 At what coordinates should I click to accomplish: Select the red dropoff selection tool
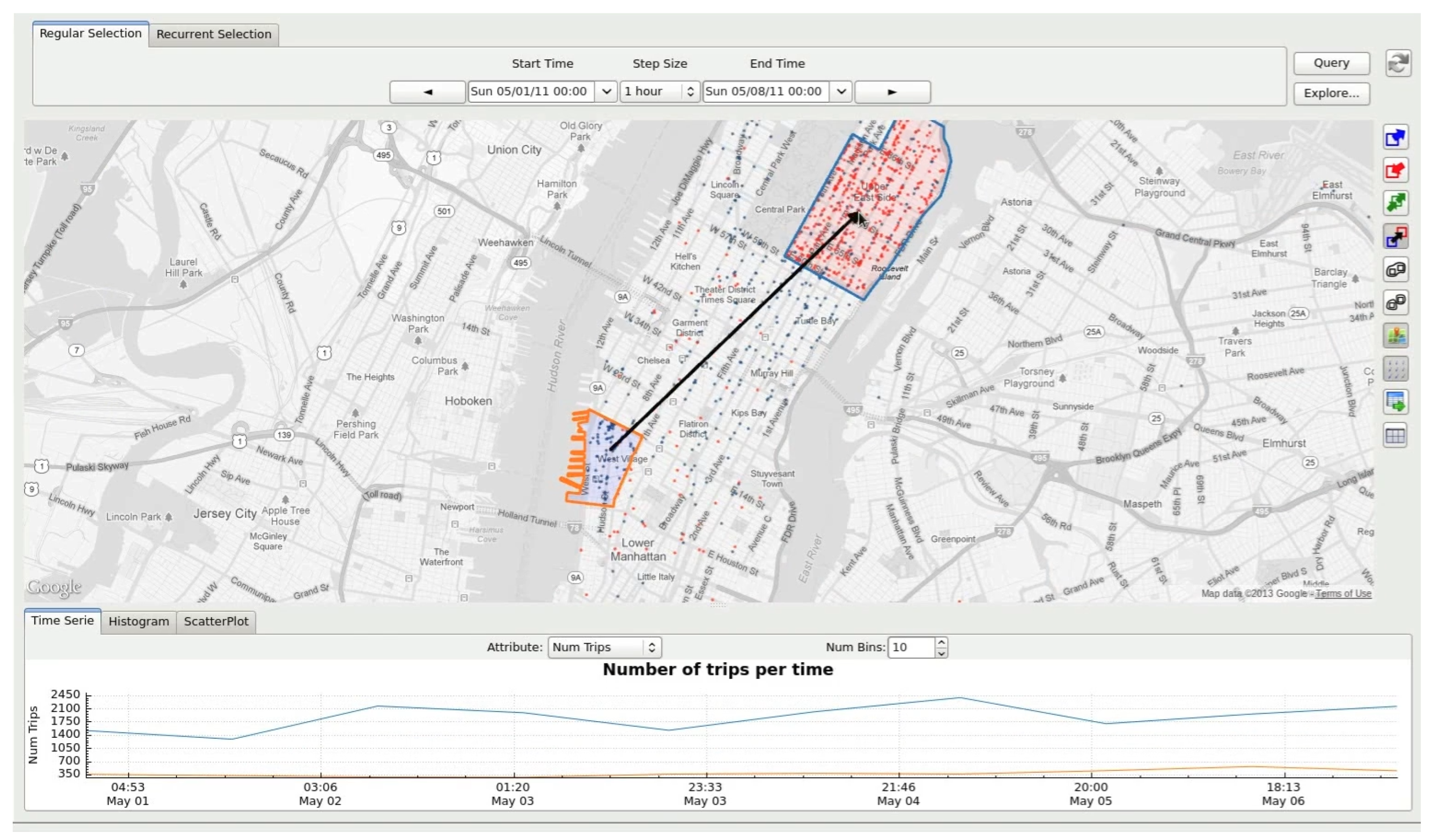coord(1395,171)
